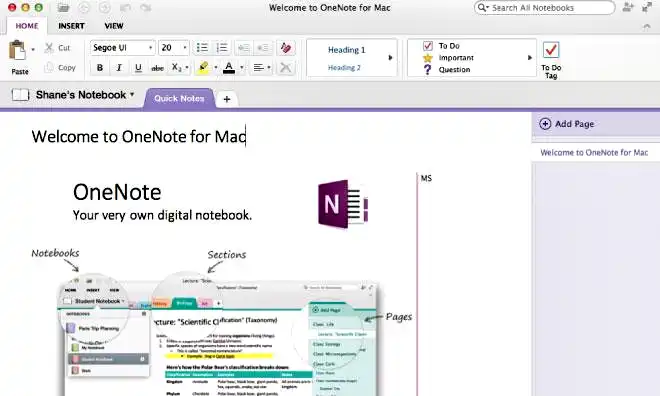Viewport: 660px width, 396px height.
Task: Click the Search All Notebooks field
Action: (544, 8)
